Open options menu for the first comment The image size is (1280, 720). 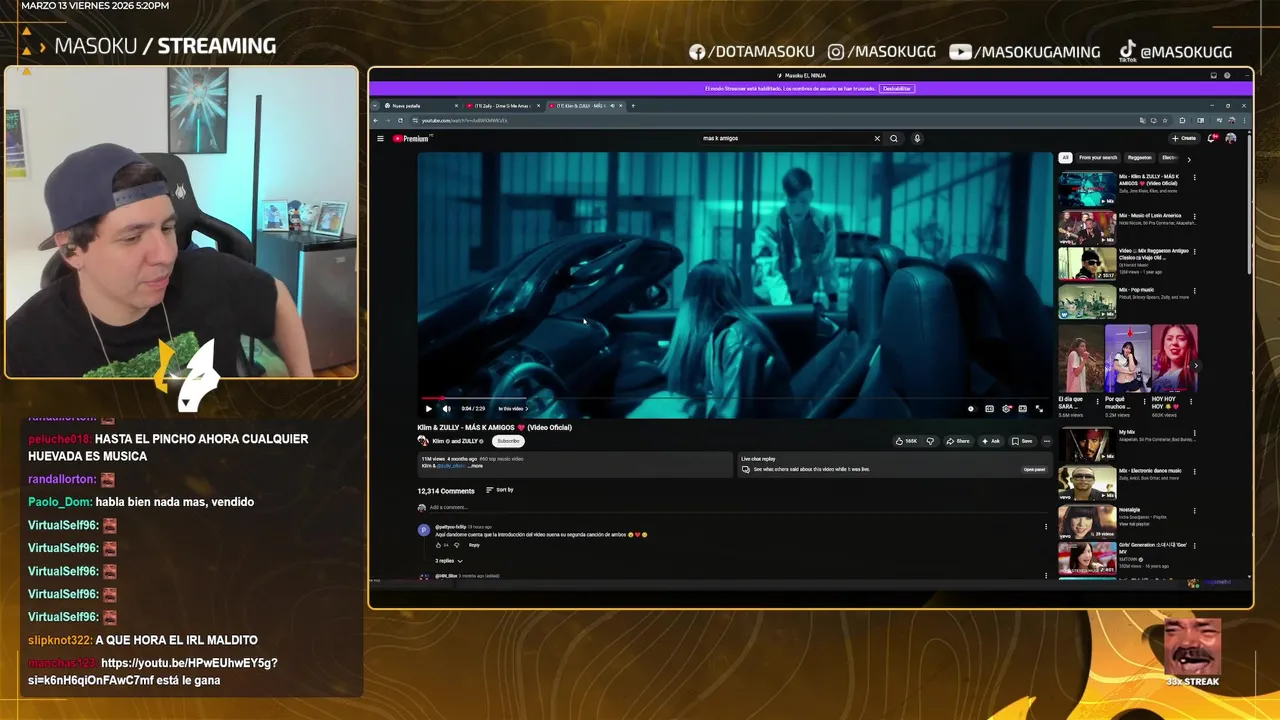(x=1046, y=527)
